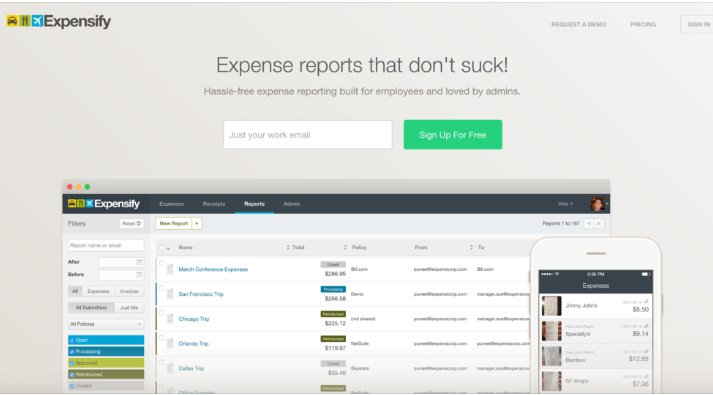
Task: Click the Jimmy John's receipt thumbnail
Action: click(x=551, y=306)
